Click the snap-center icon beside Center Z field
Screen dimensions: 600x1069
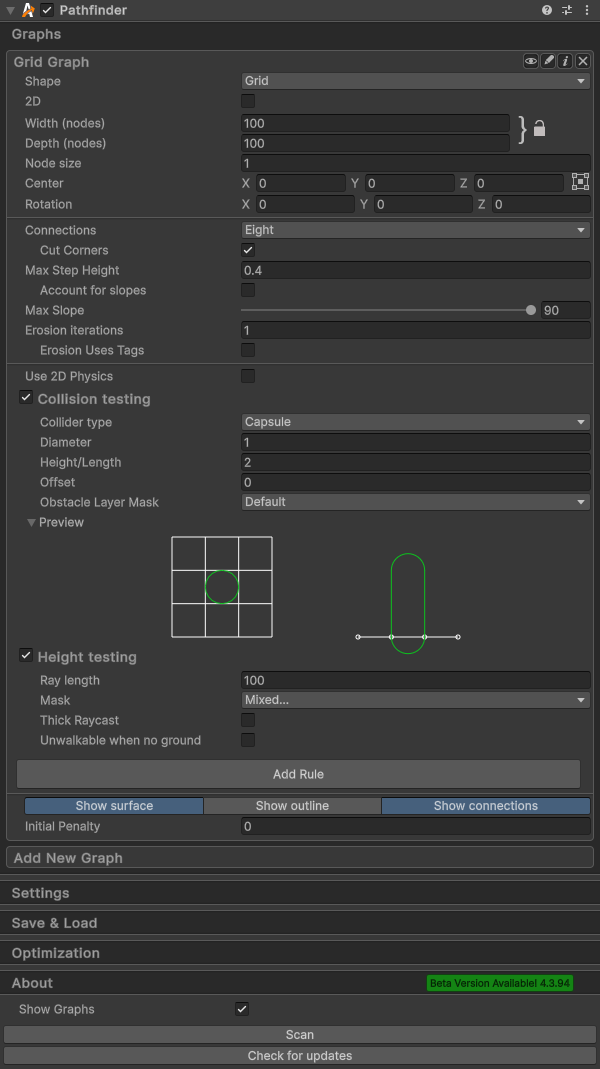(x=580, y=182)
